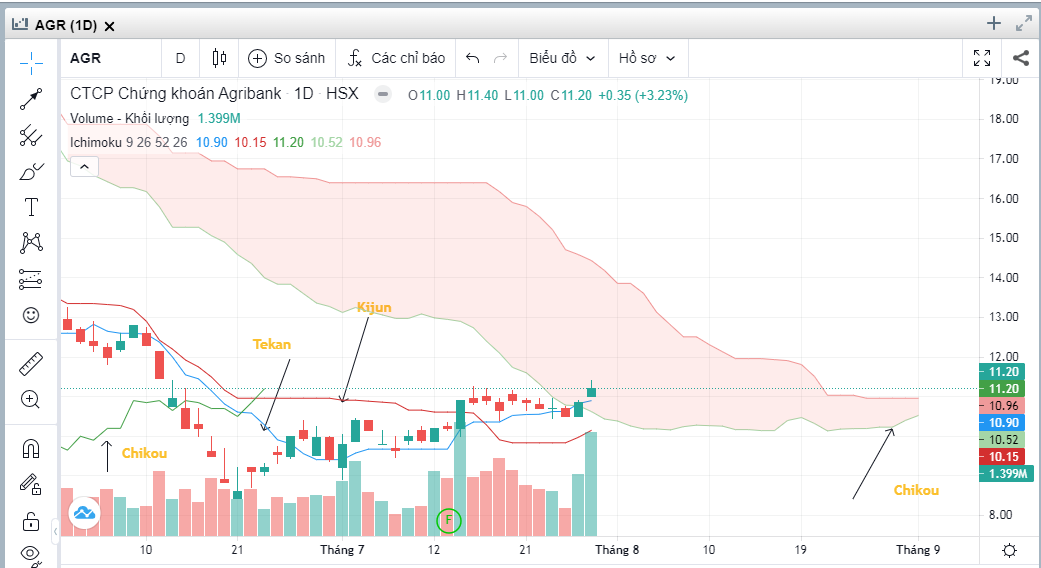Click the green F event marker
Viewport: 1041px width, 568px height.
coord(448,520)
